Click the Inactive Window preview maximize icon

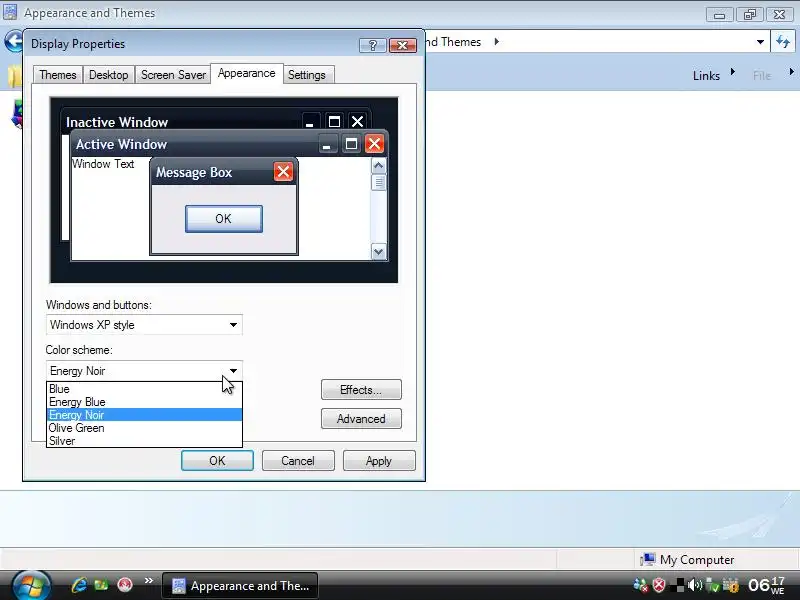tap(334, 121)
